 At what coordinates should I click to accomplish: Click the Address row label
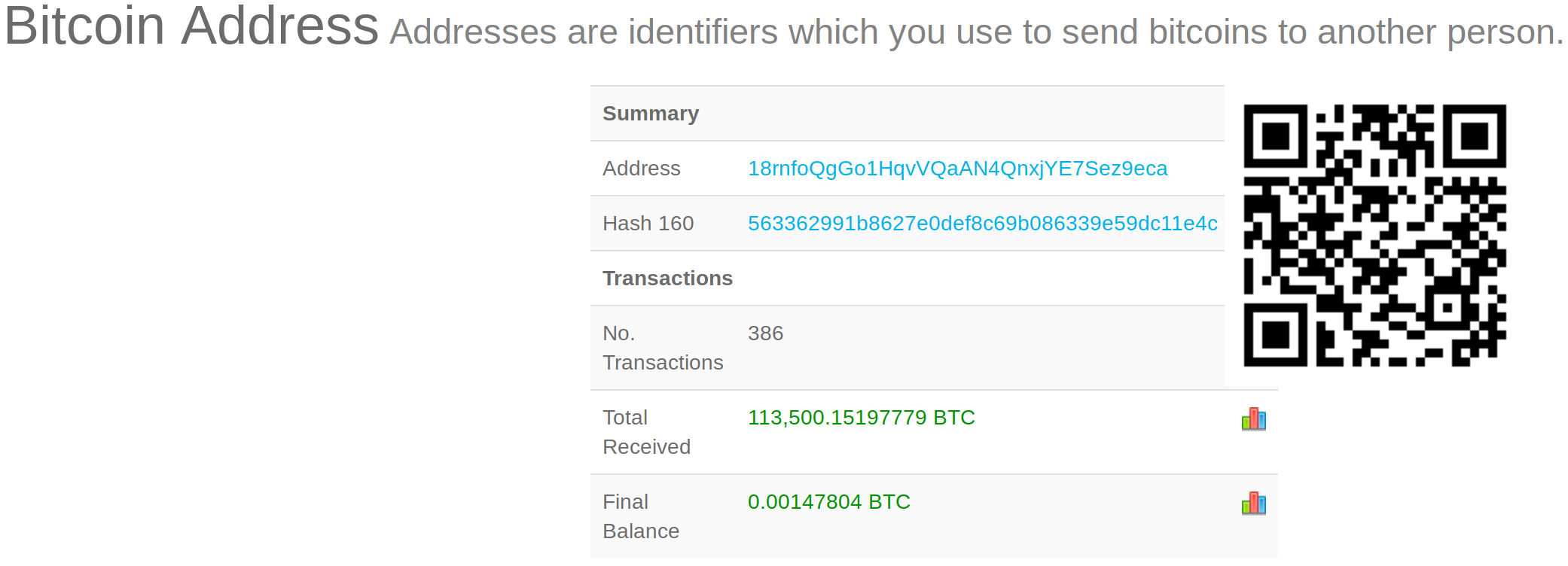point(641,169)
